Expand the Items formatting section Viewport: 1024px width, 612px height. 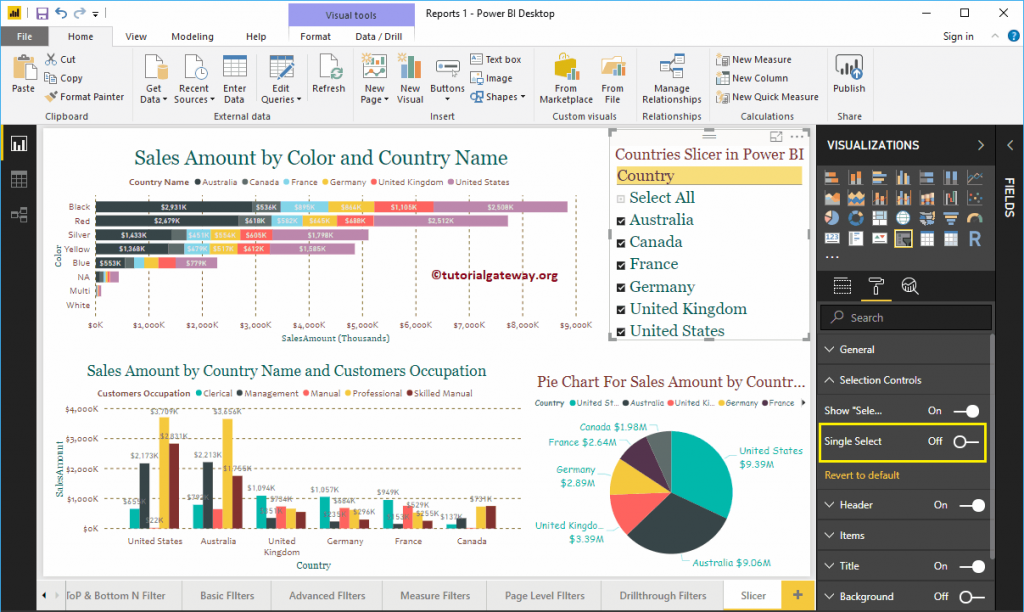click(853, 535)
